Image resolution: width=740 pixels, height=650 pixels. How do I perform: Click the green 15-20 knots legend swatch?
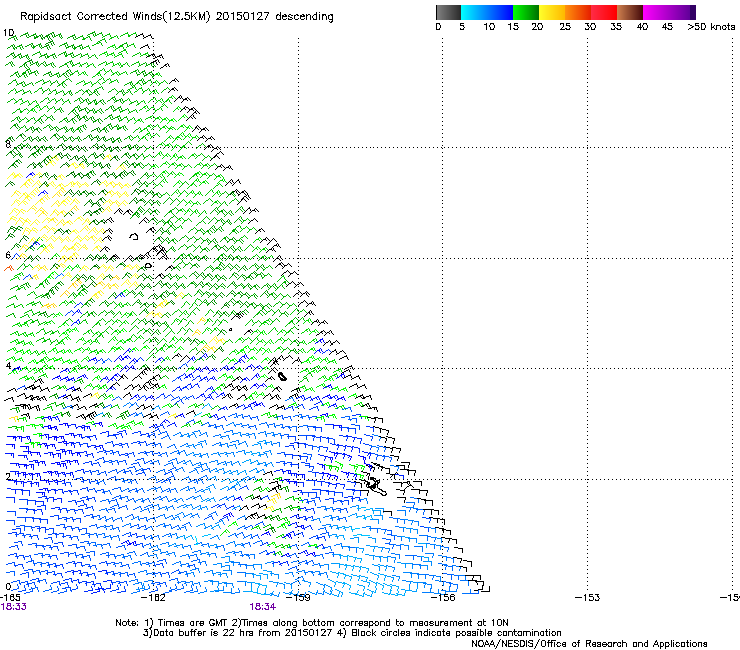(526, 12)
